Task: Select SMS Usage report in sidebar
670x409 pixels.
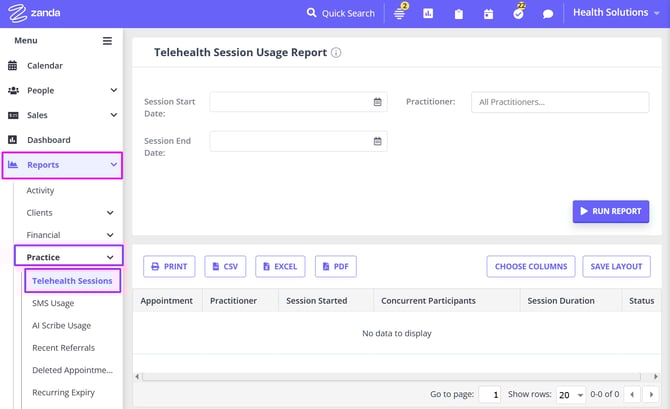Action: click(53, 303)
